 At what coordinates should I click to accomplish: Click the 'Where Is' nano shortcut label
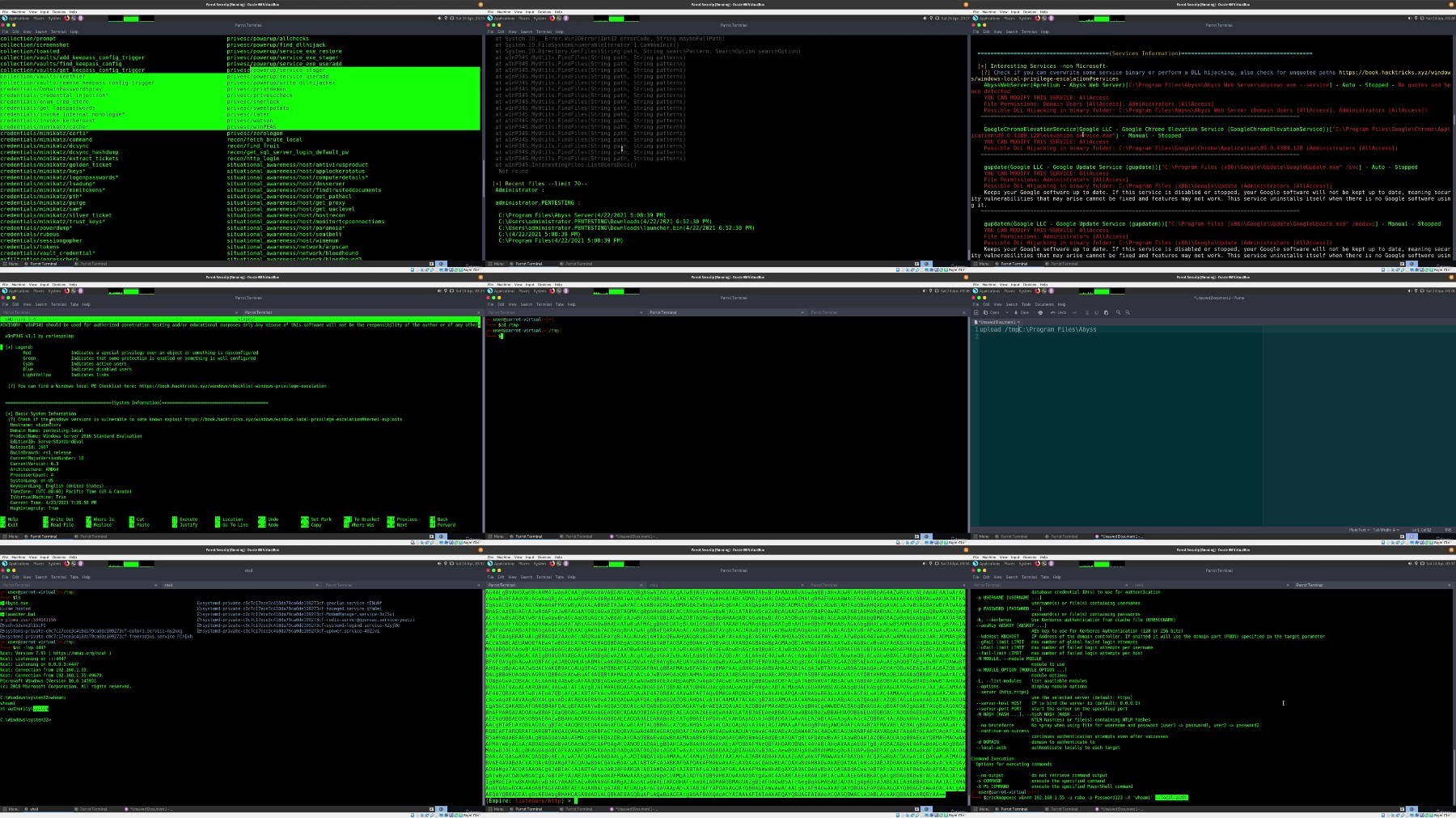tap(104, 519)
